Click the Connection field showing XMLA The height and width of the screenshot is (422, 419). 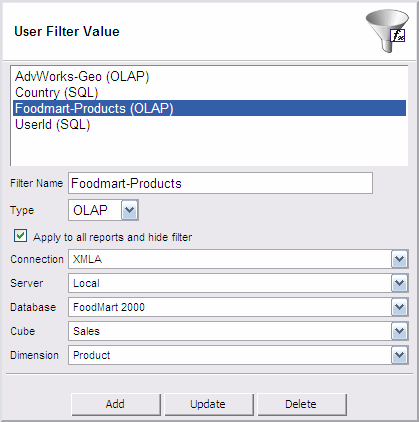[x=230, y=259]
